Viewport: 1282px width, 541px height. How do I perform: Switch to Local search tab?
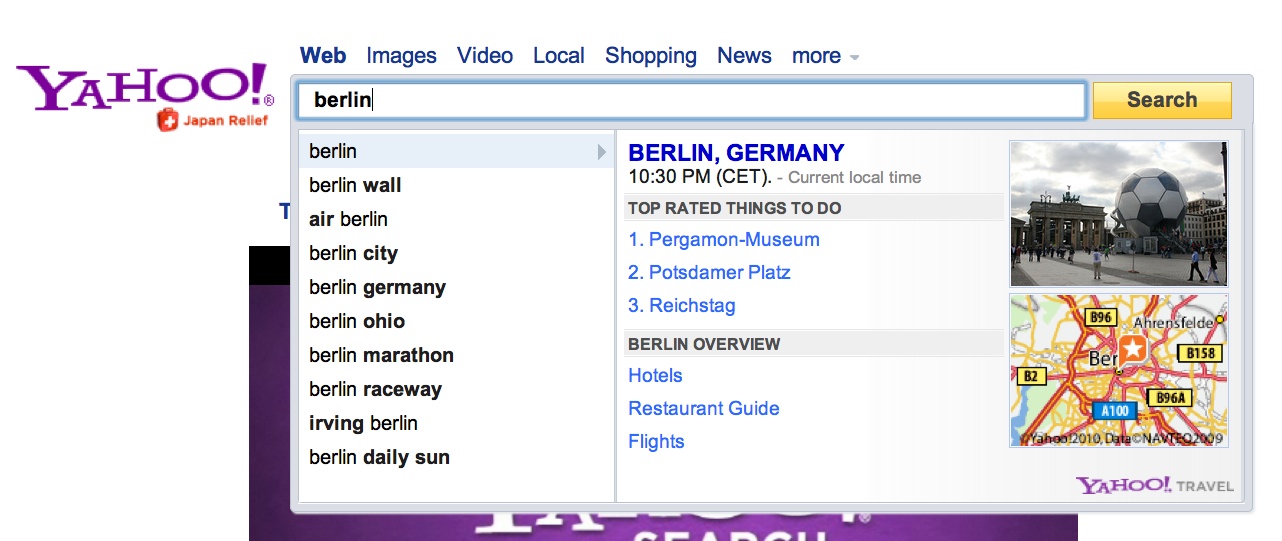point(559,56)
